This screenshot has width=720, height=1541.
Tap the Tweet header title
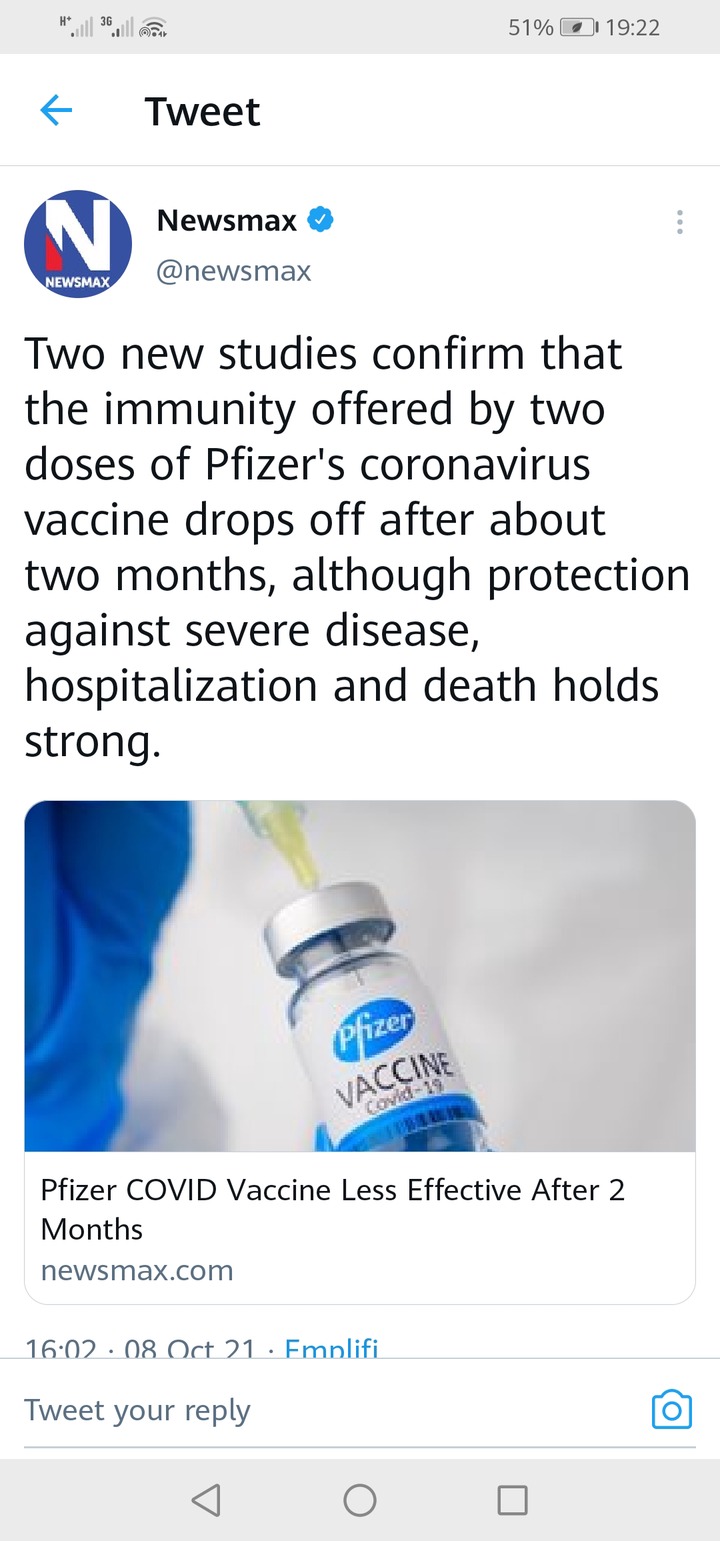coord(202,111)
